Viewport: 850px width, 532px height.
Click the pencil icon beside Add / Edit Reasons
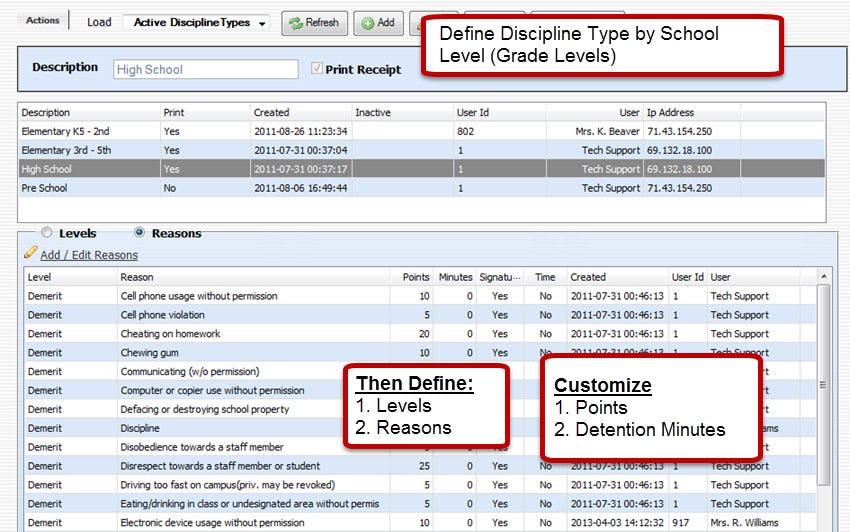[x=30, y=253]
